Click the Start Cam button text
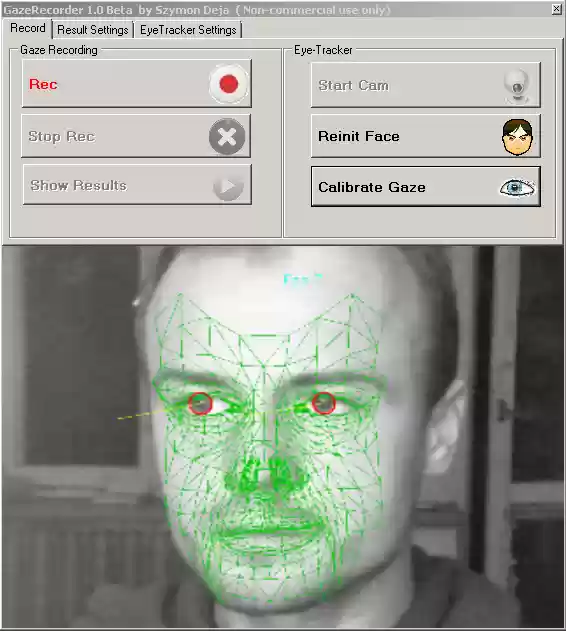The height and width of the screenshot is (631, 566). pos(353,85)
